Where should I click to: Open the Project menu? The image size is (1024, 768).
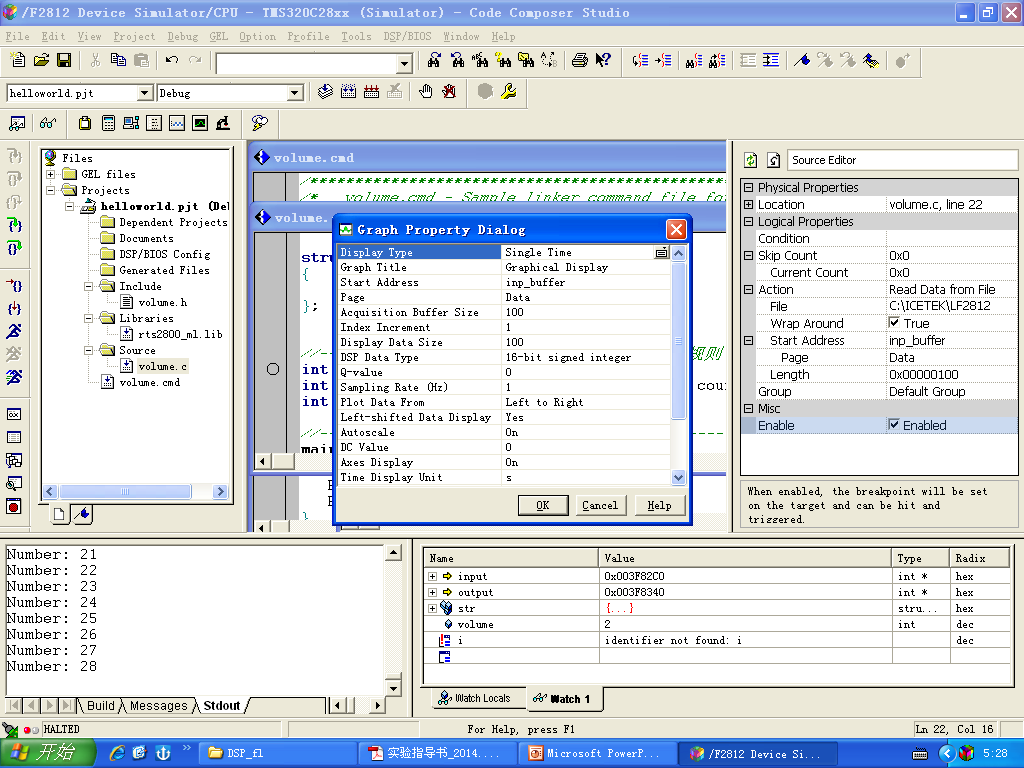(x=134, y=37)
